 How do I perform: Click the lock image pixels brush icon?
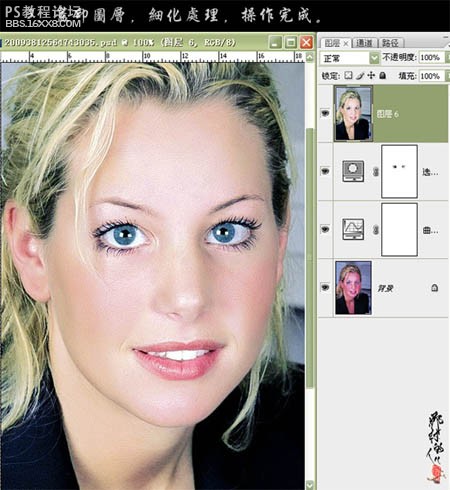coord(360,76)
